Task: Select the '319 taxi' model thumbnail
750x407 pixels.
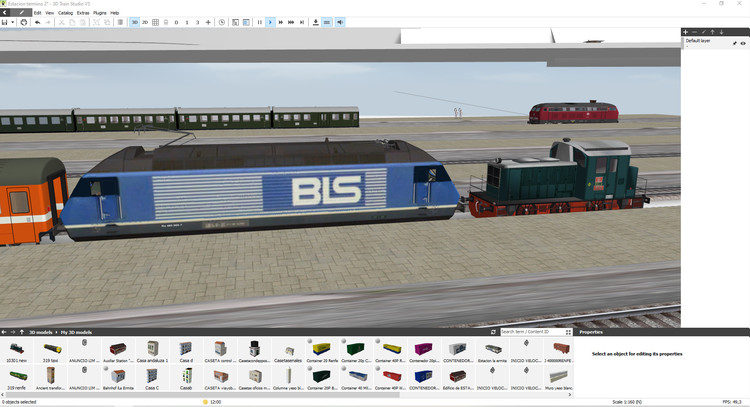Action: click(x=51, y=351)
